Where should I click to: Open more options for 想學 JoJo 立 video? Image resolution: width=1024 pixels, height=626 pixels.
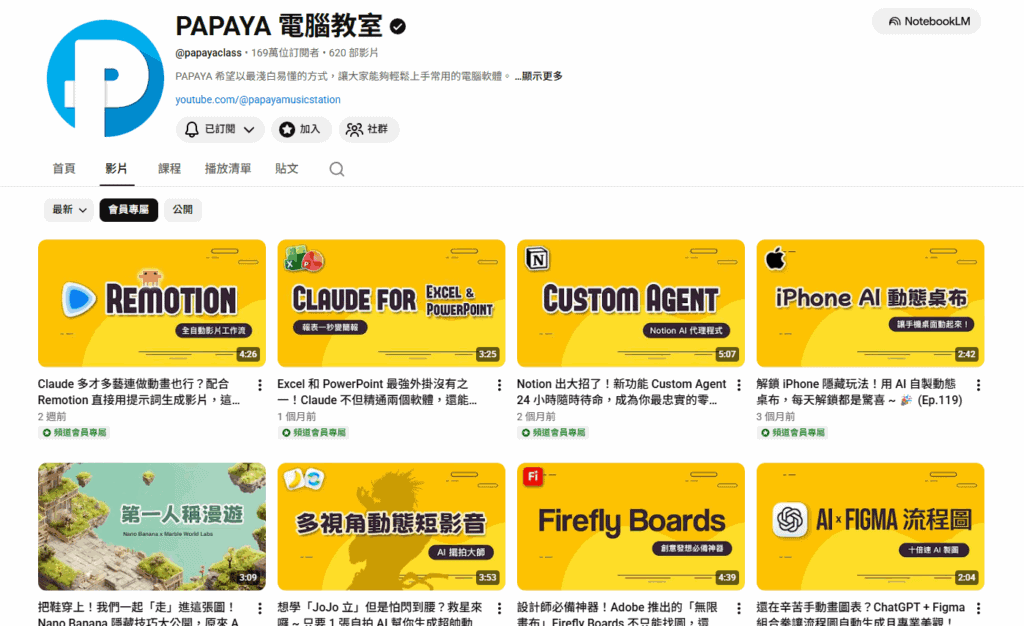[500, 608]
